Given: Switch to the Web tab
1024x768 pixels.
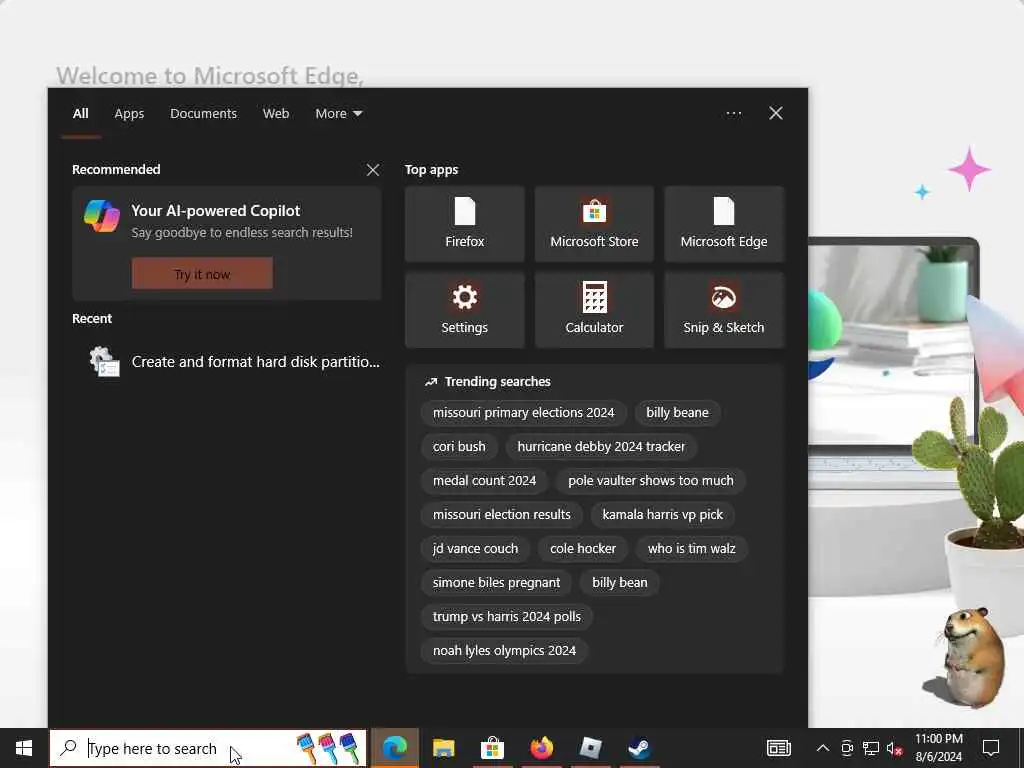Looking at the screenshot, I should tap(276, 114).
